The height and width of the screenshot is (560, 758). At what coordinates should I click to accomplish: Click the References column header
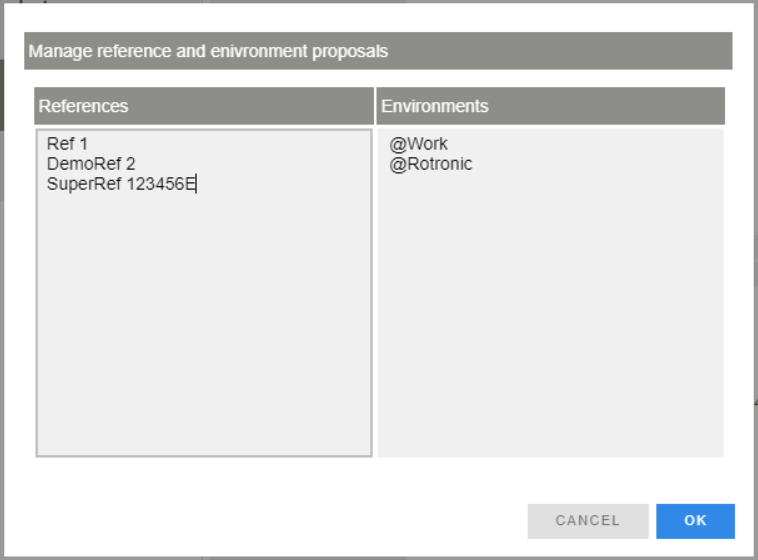pyautogui.click(x=204, y=106)
